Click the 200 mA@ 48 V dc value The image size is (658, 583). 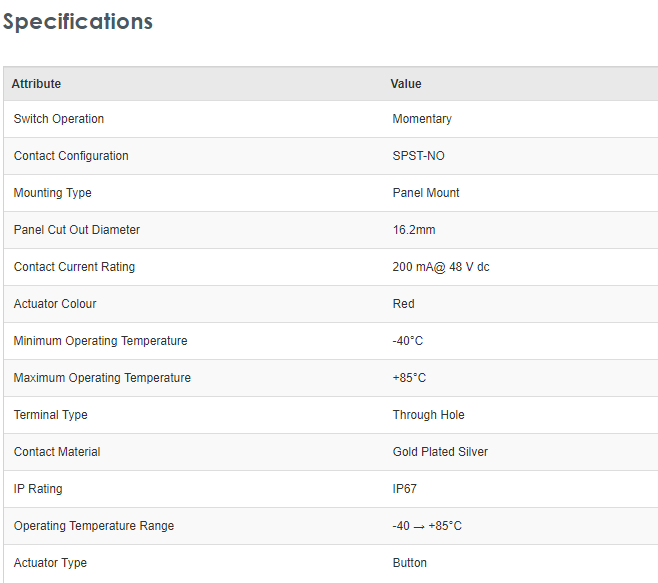point(441,267)
